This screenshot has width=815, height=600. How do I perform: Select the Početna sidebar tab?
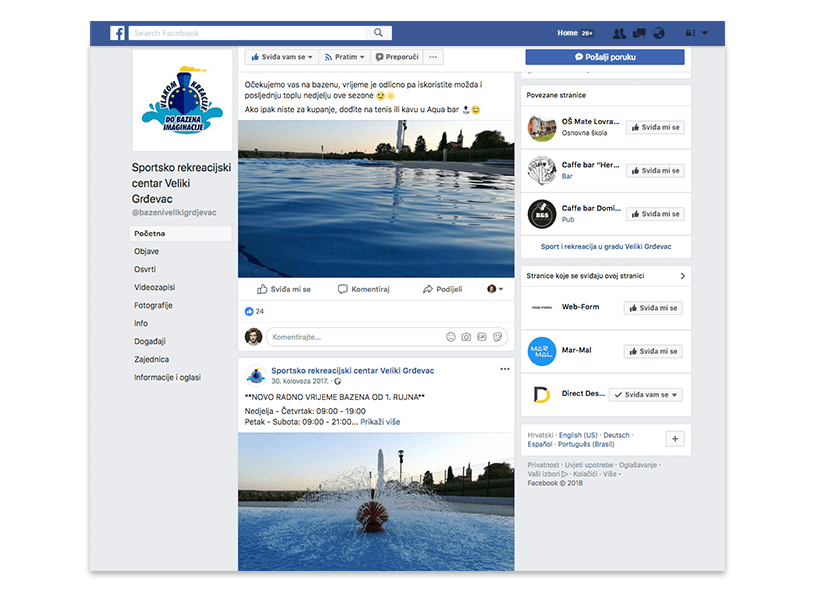click(180, 233)
